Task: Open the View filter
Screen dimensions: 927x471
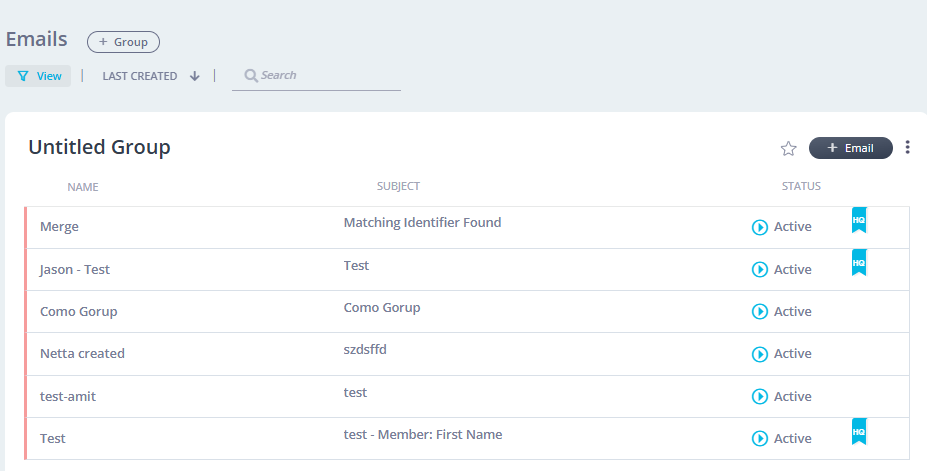Action: pyautogui.click(x=39, y=76)
